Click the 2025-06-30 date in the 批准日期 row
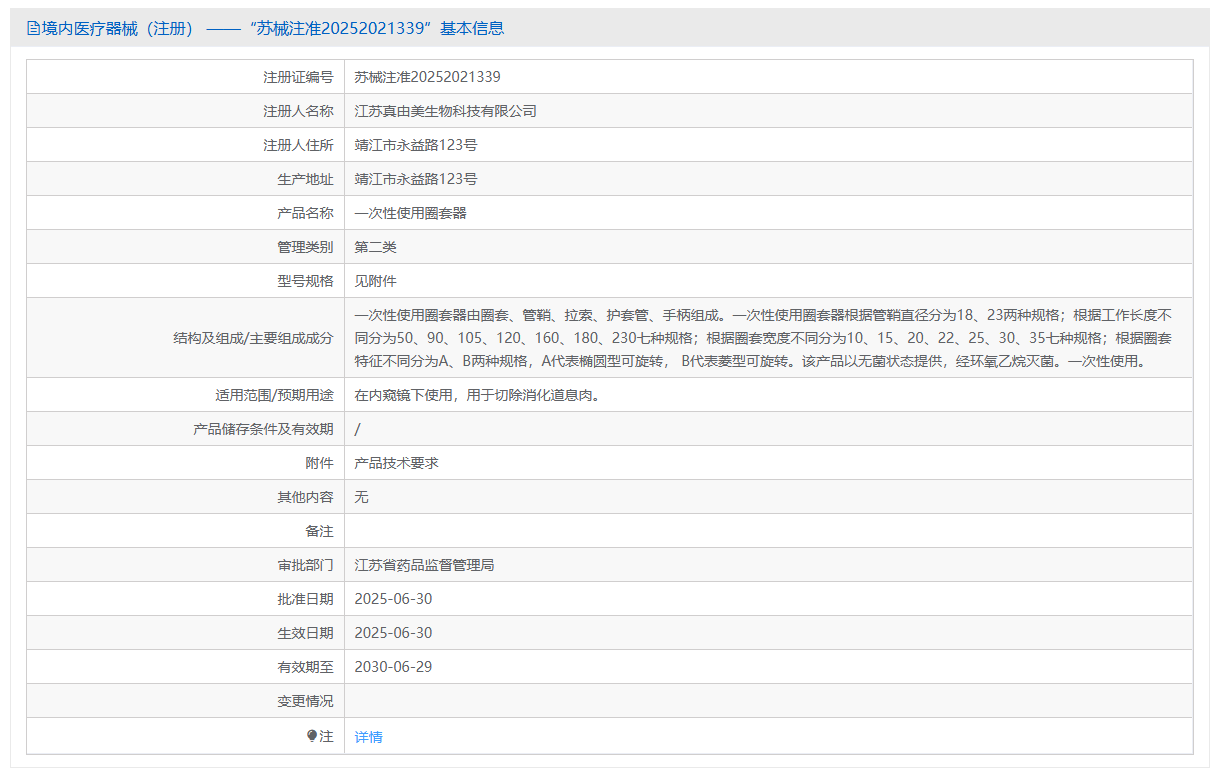This screenshot has height=774, width=1218. 394,599
